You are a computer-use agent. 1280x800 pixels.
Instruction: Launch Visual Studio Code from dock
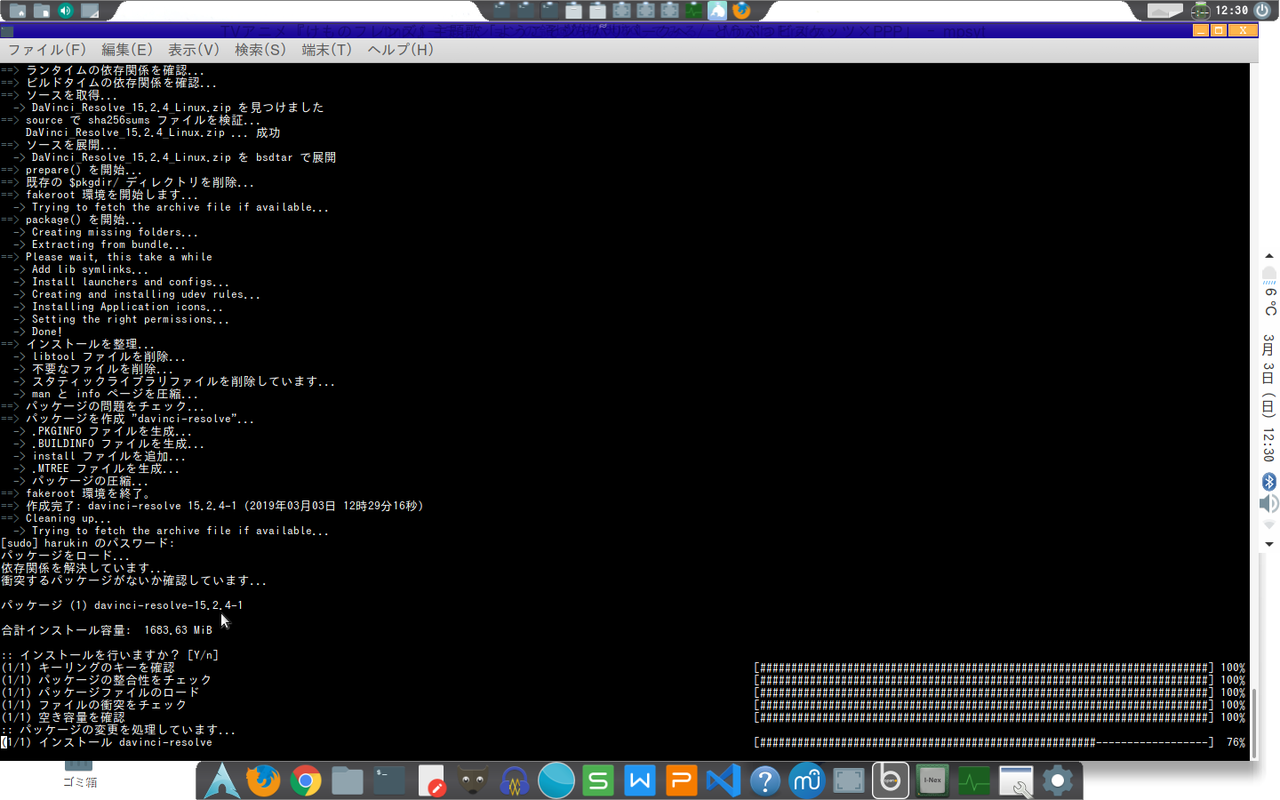point(723,780)
